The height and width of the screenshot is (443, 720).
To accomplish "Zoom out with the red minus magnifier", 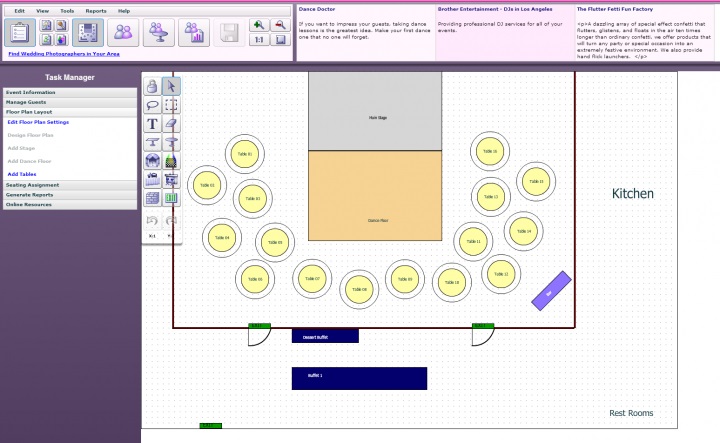I will click(280, 25).
